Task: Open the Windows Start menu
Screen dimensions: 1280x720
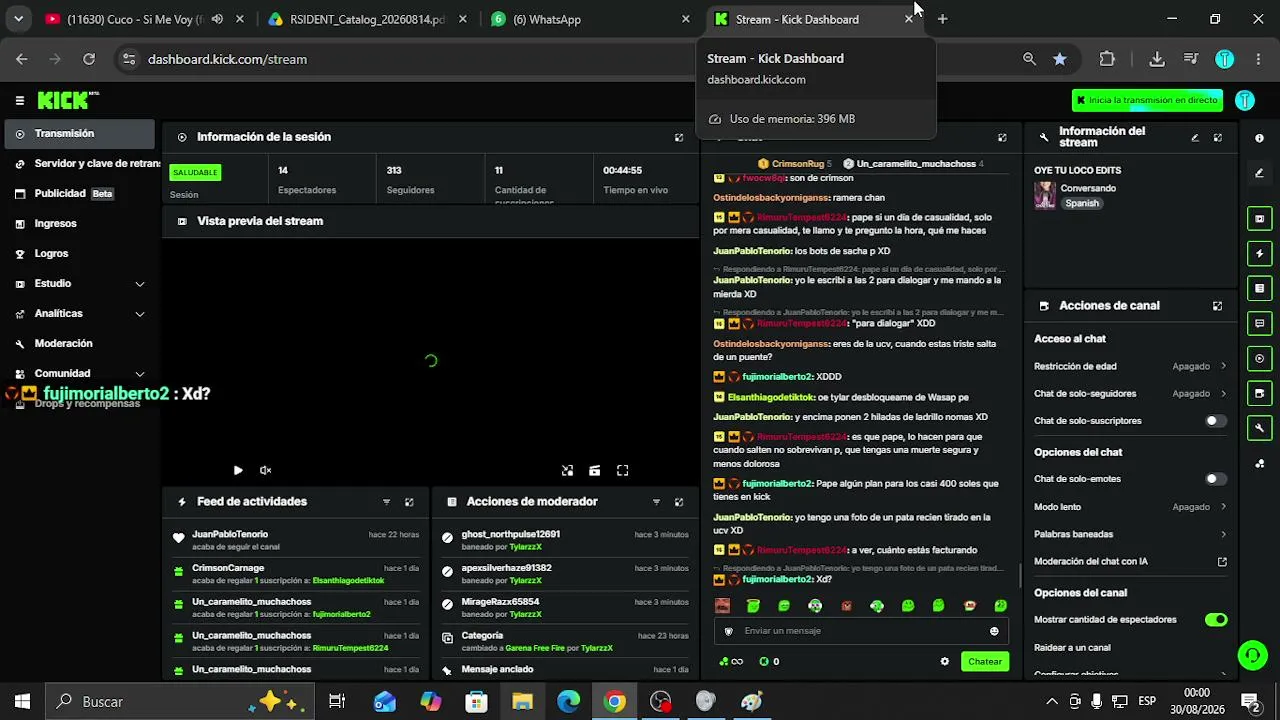Action: (x=23, y=702)
